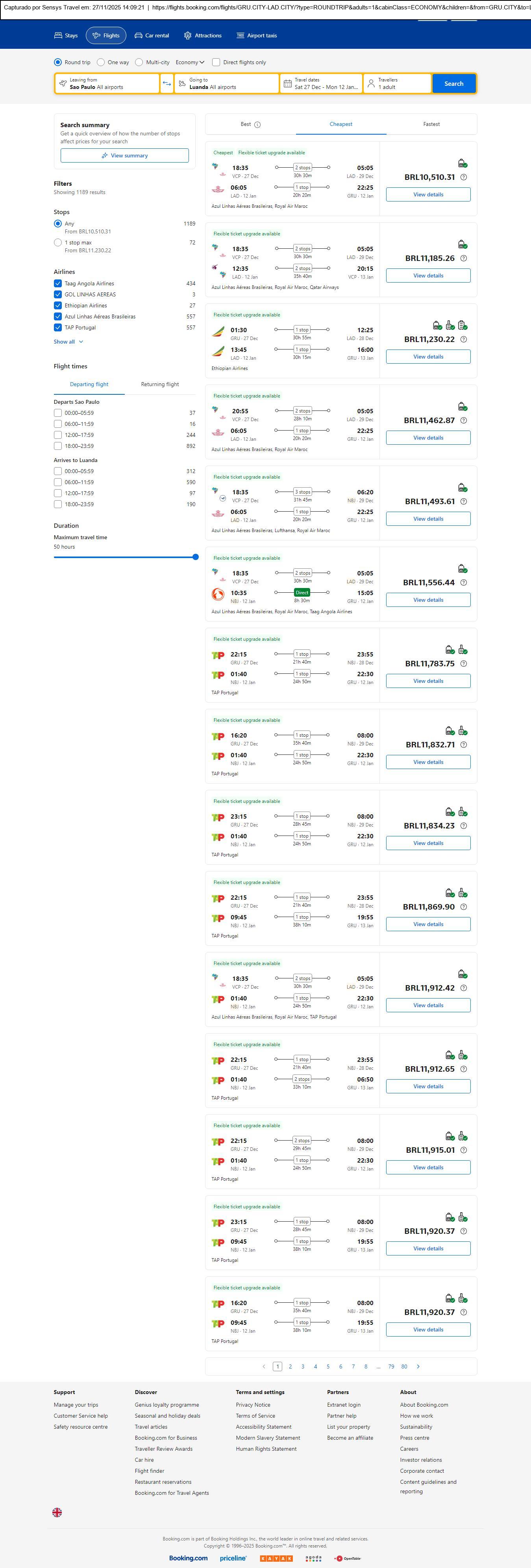Click the next page arrow in pagination
Viewport: 531px width, 1568px height.
click(x=418, y=1366)
